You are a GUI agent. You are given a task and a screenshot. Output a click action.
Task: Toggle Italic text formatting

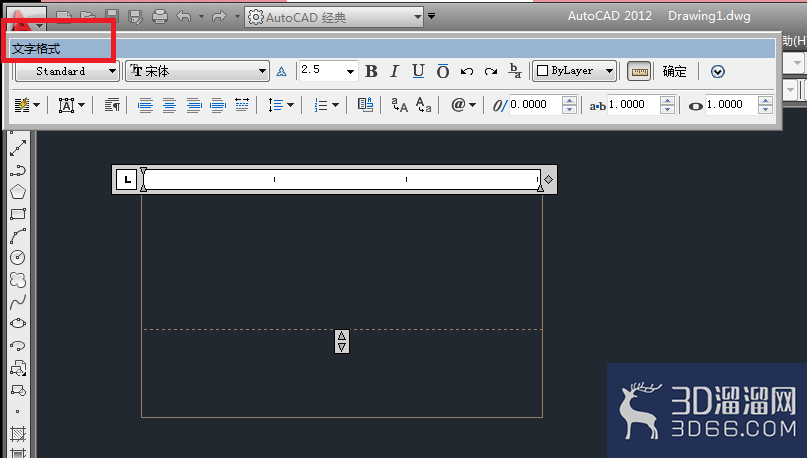click(x=394, y=71)
